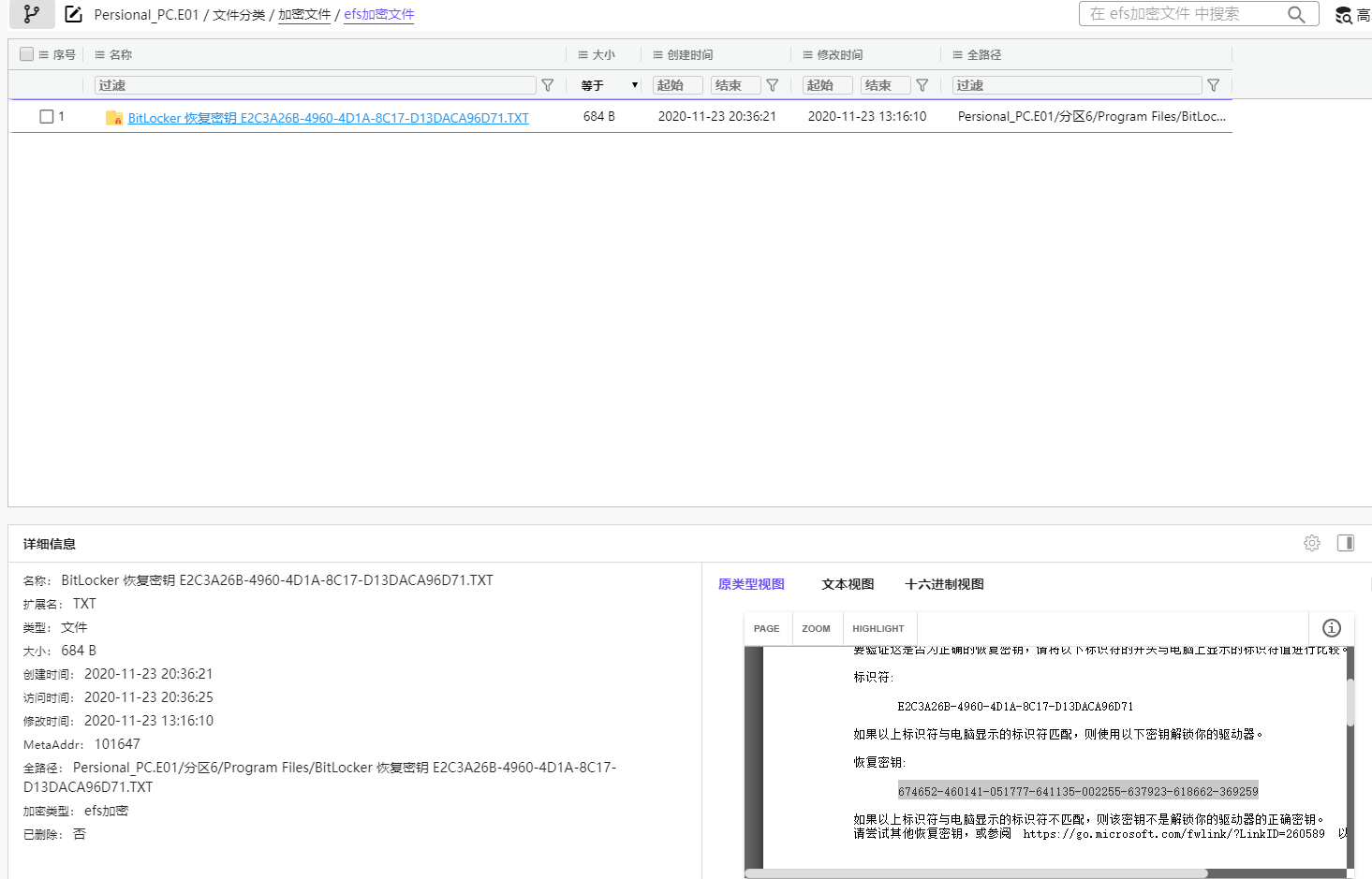
Task: Open the PAGE menu in preview toolbar
Action: click(x=766, y=629)
